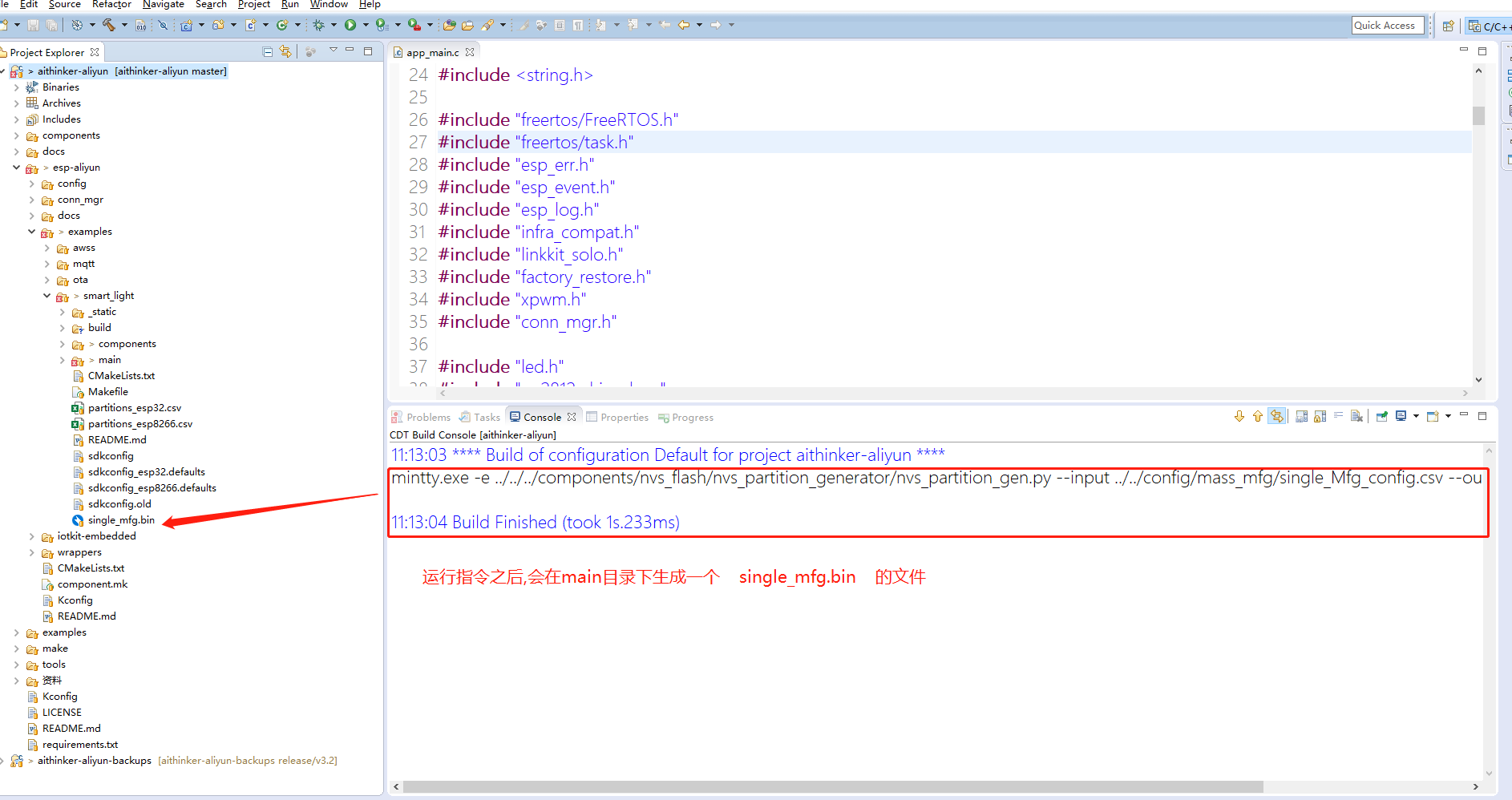Expand the iotkit-embedded folder
This screenshot has width=1512, height=800.
(x=31, y=536)
